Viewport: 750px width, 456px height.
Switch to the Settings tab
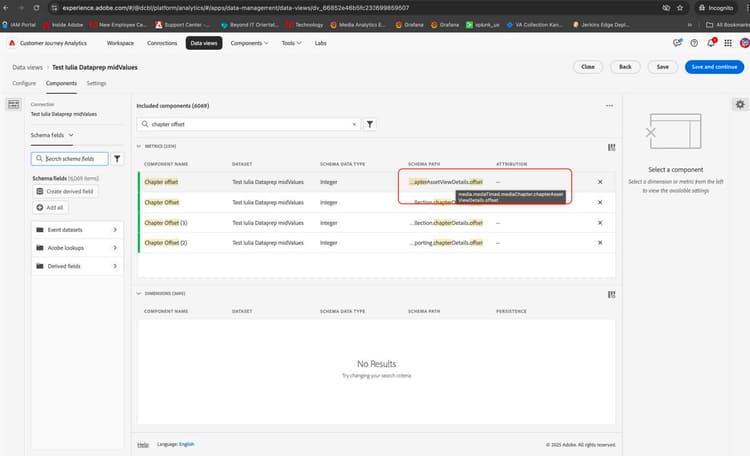pyautogui.click(x=96, y=83)
